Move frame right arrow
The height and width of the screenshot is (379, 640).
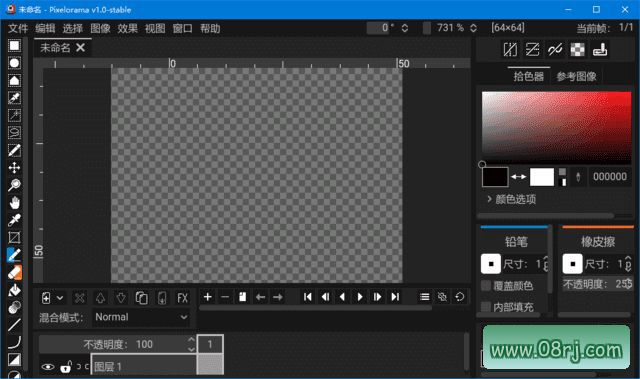click(278, 297)
